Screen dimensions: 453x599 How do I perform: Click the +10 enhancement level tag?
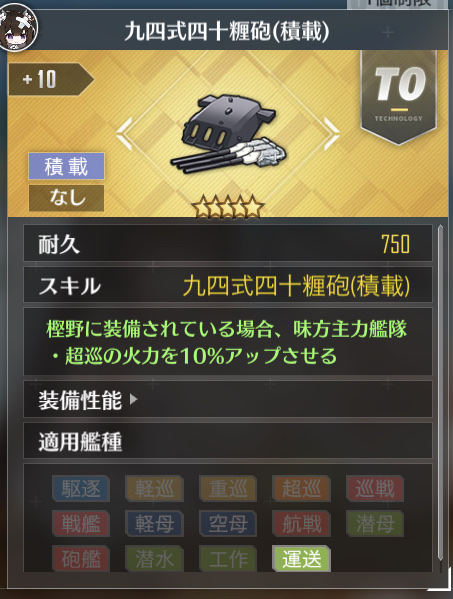pos(51,79)
